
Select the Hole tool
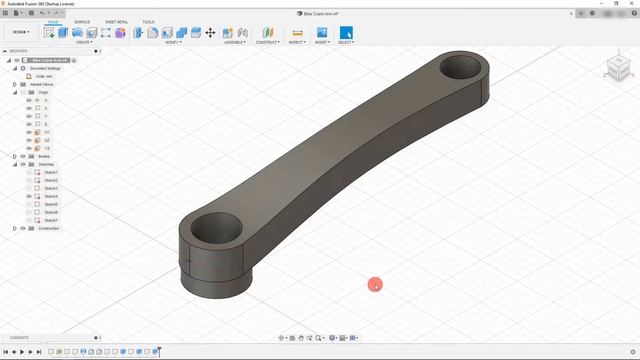pyautogui.click(x=92, y=33)
